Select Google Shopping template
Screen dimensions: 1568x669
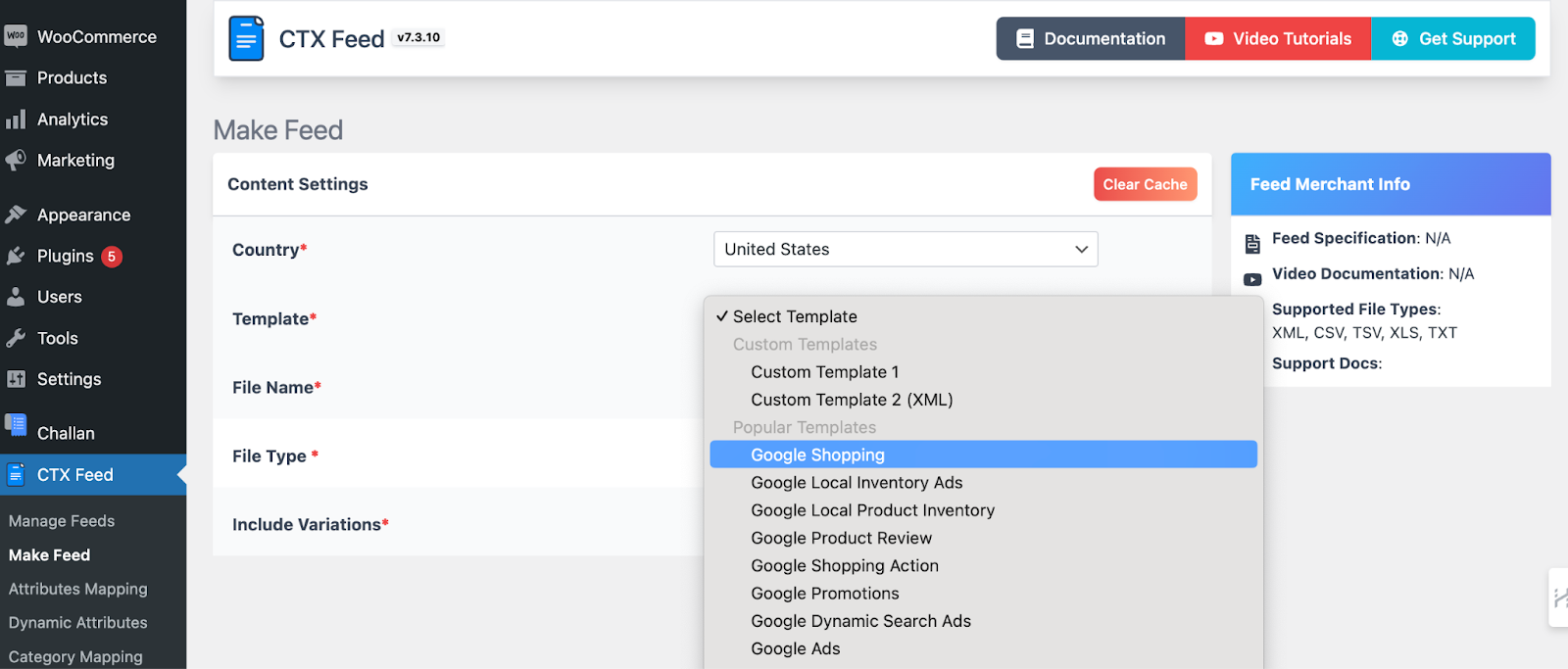coord(983,454)
